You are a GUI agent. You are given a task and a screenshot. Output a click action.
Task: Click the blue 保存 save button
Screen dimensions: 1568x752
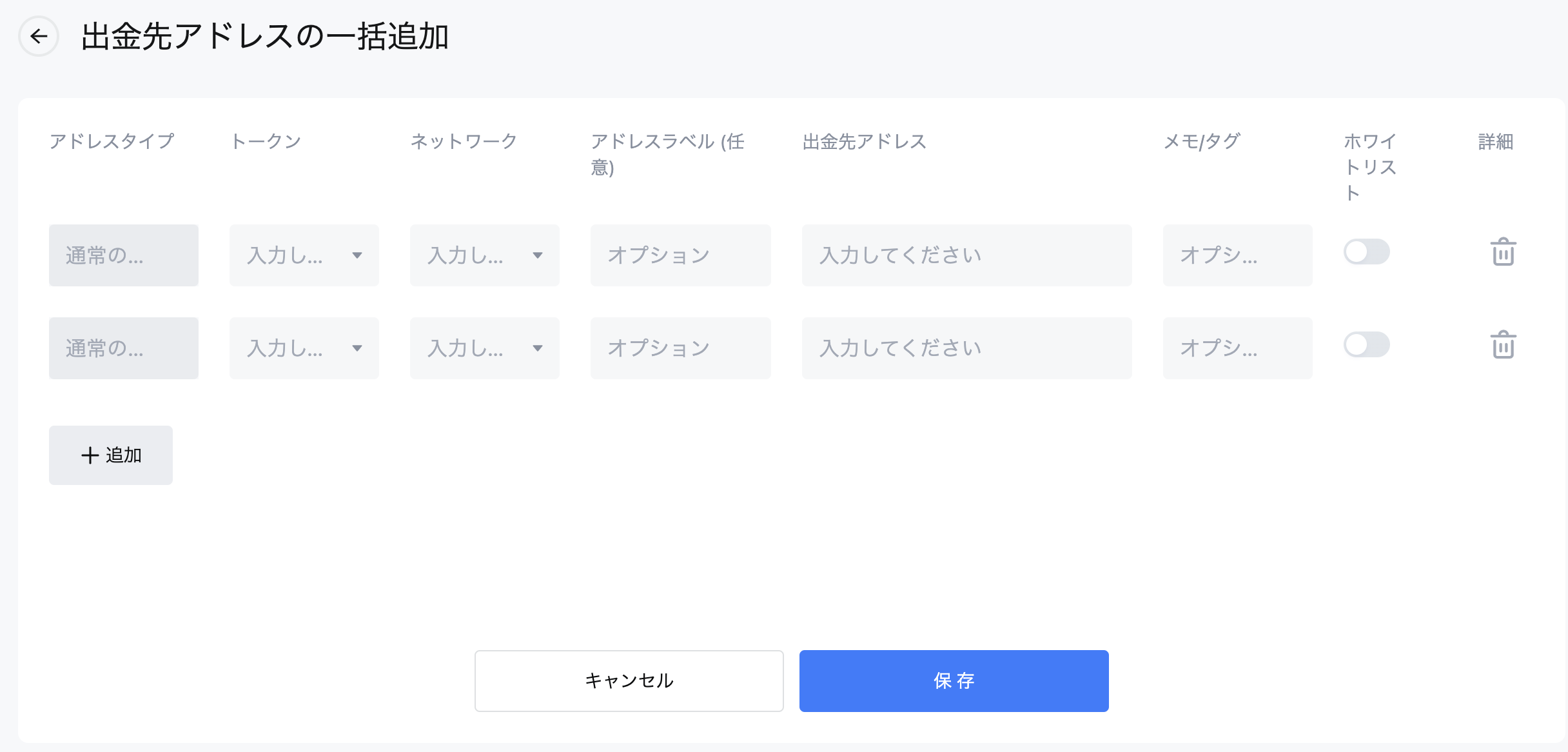954,681
